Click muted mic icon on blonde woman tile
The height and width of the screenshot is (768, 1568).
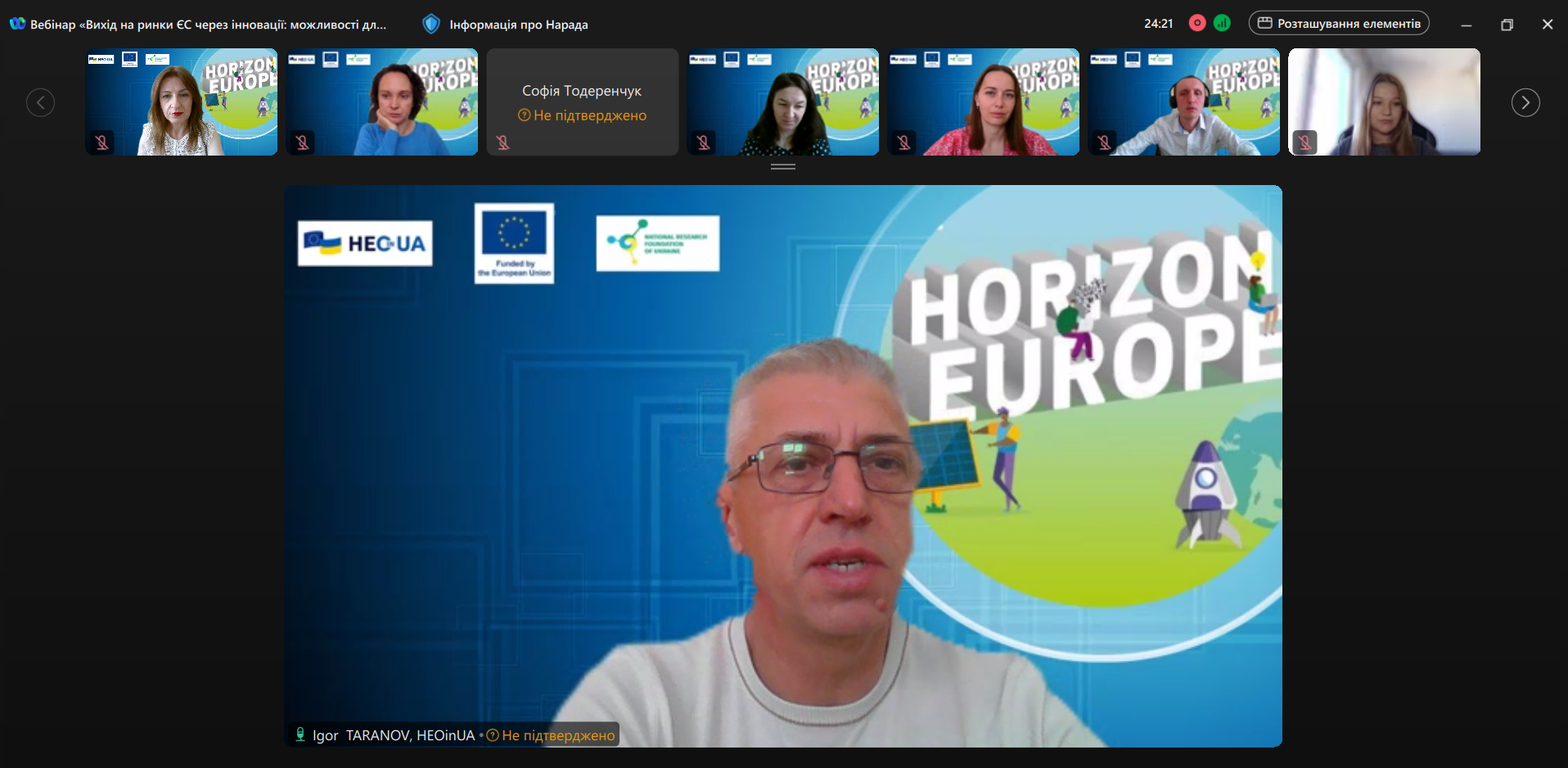point(1304,142)
